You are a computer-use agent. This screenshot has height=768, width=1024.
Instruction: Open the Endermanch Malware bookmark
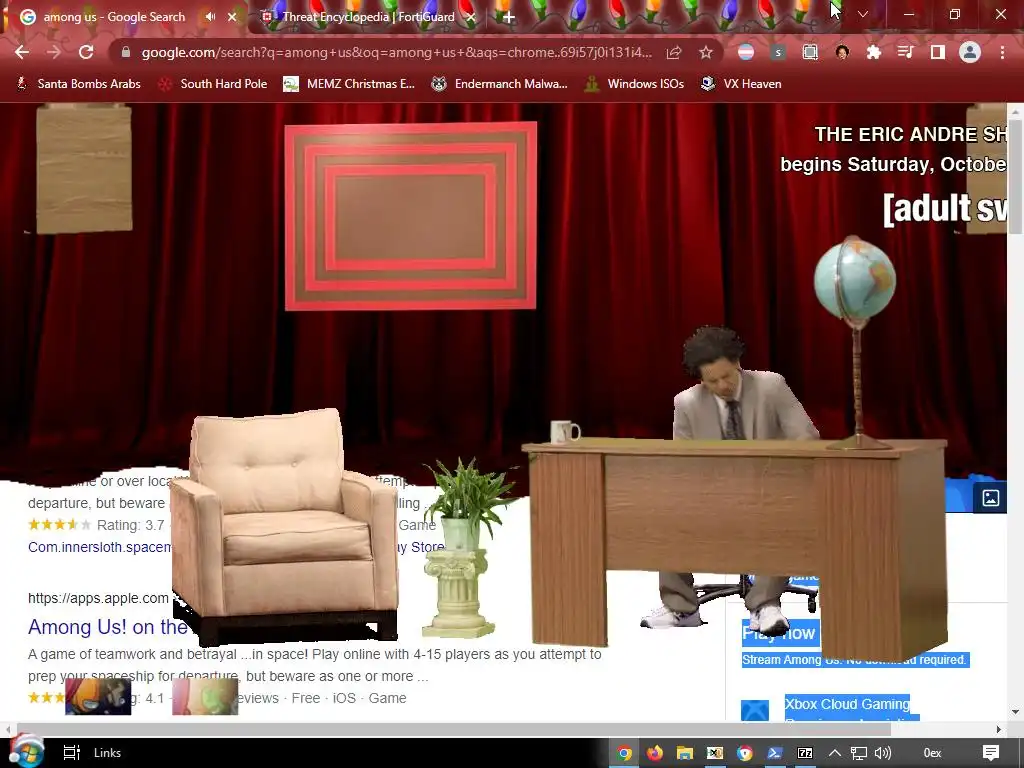pyautogui.click(x=500, y=84)
